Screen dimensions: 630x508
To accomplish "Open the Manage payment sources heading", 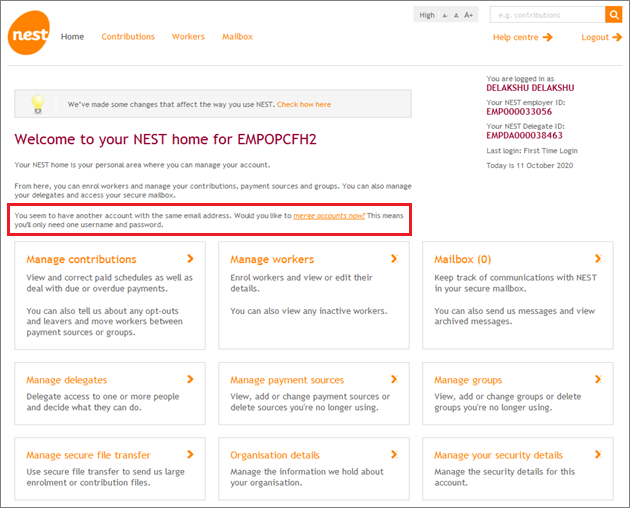I will pyautogui.click(x=287, y=380).
